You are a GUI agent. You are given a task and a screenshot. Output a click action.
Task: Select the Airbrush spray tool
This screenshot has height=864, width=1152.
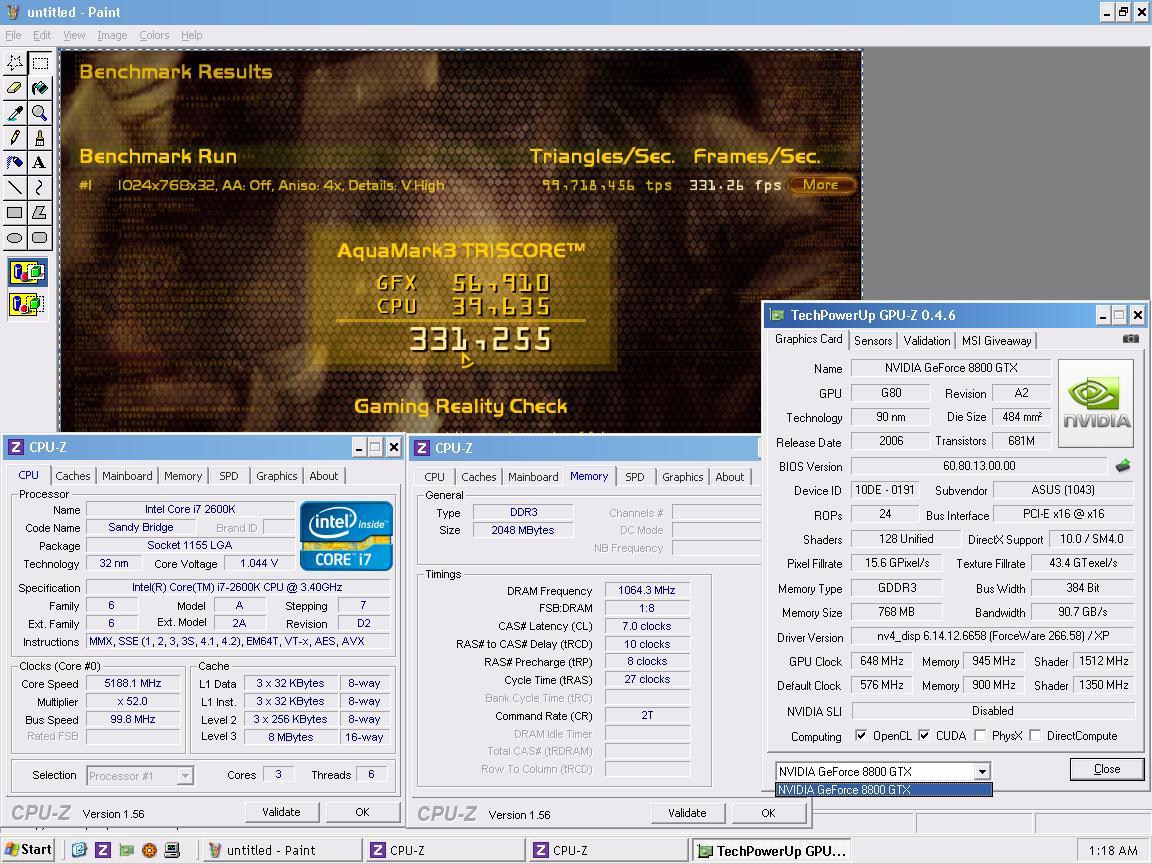pos(15,163)
